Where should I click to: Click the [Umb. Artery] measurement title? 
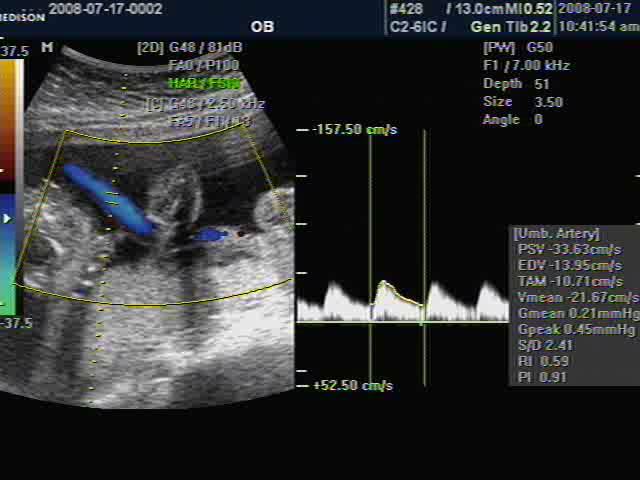pos(556,234)
